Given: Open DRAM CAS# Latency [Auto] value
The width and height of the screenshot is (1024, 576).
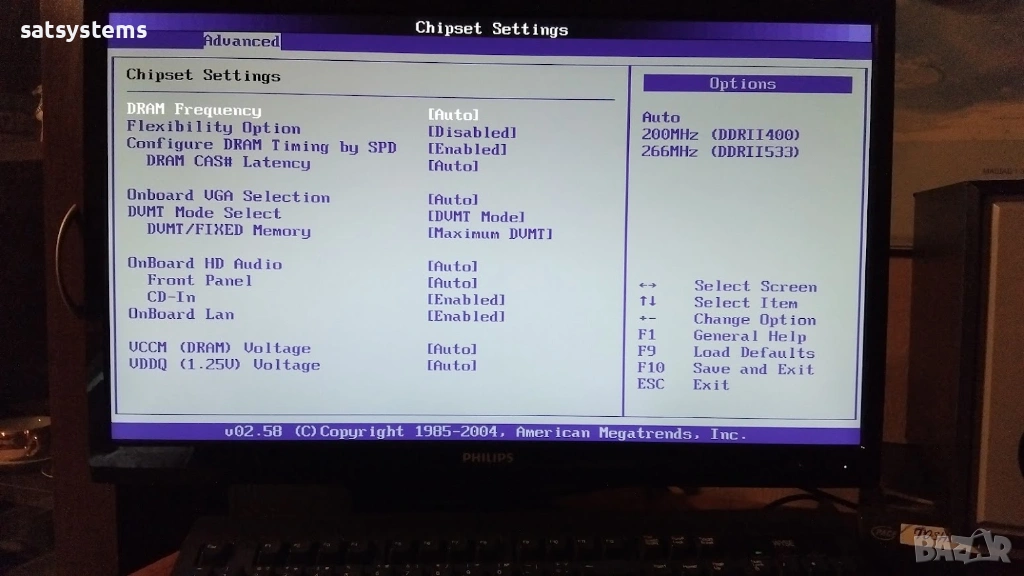Looking at the screenshot, I should 453,166.
